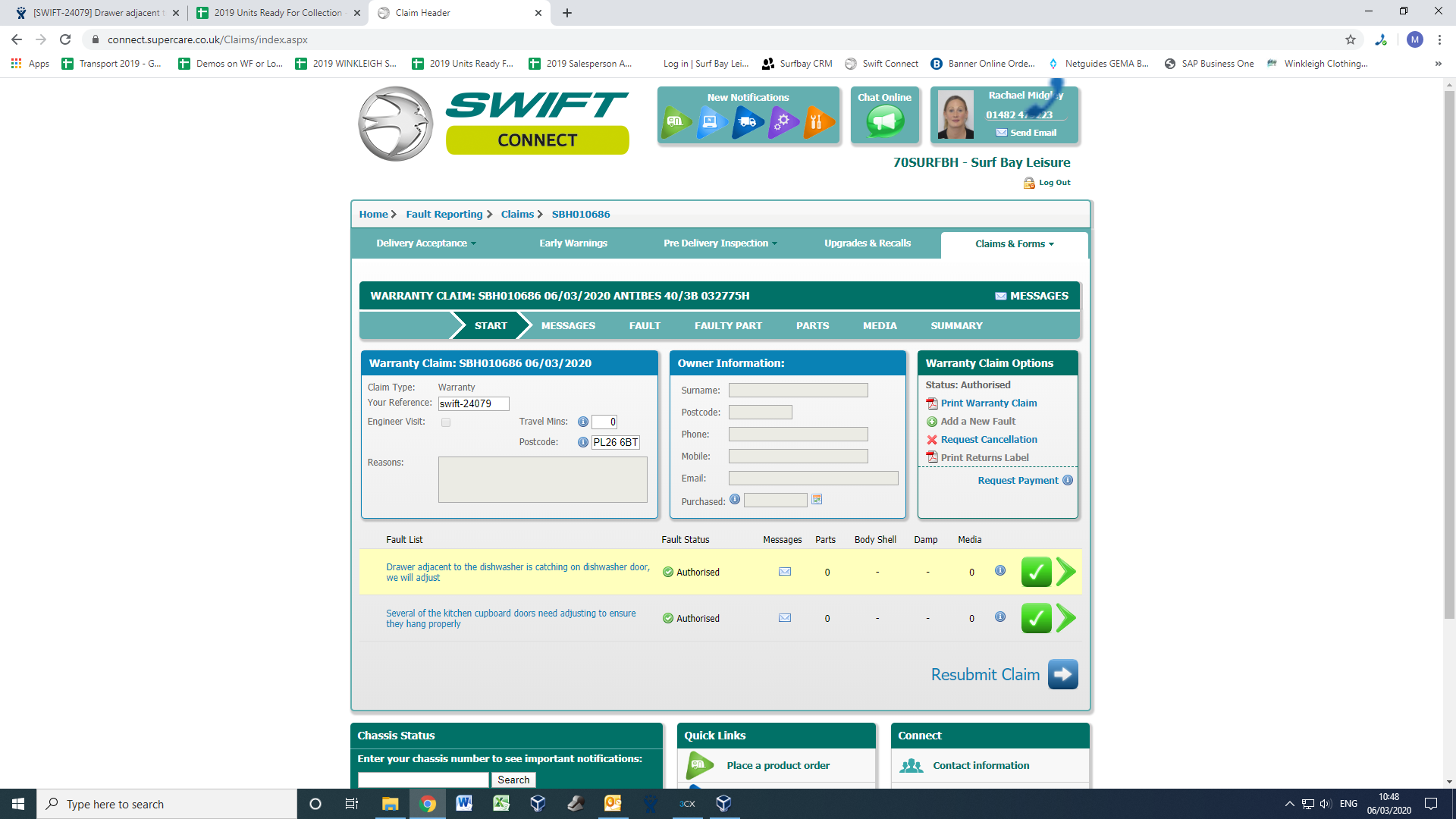Open the Claims & Forms dropdown
This screenshot has width=1456, height=819.
pyautogui.click(x=1014, y=244)
